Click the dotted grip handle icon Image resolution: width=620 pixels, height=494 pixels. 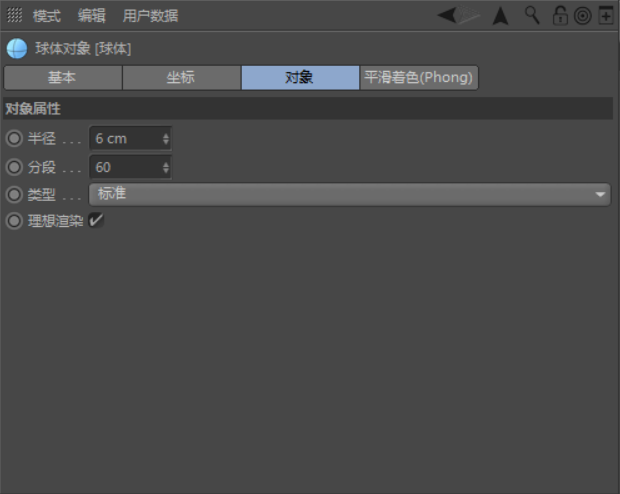coord(15,15)
